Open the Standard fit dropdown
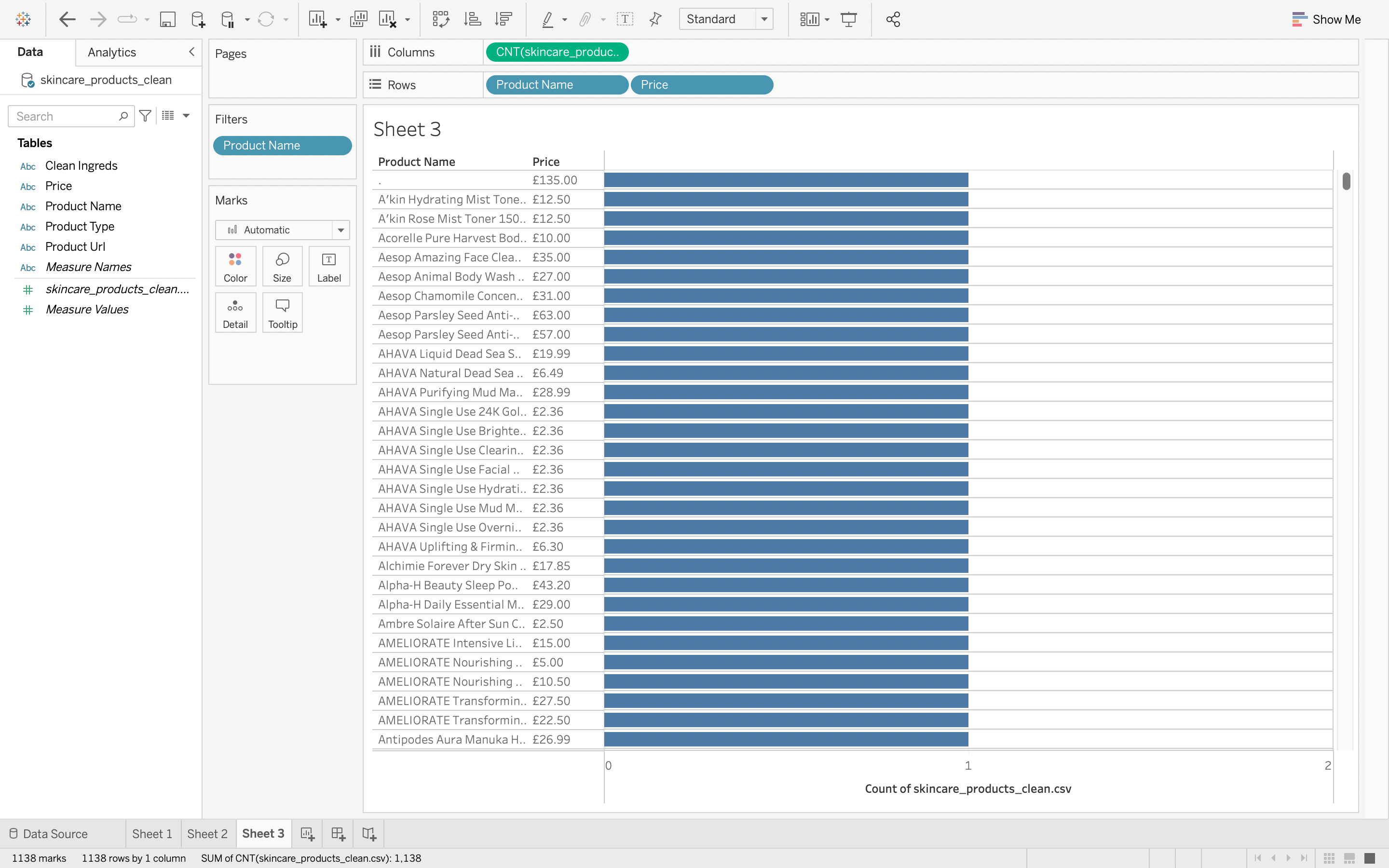 (x=726, y=19)
